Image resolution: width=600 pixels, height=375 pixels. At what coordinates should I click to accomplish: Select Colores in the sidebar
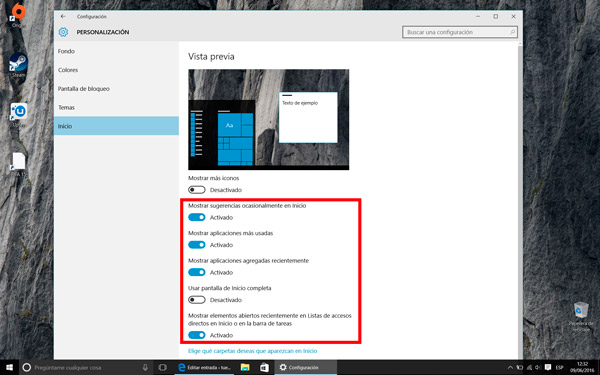pyautogui.click(x=116, y=70)
